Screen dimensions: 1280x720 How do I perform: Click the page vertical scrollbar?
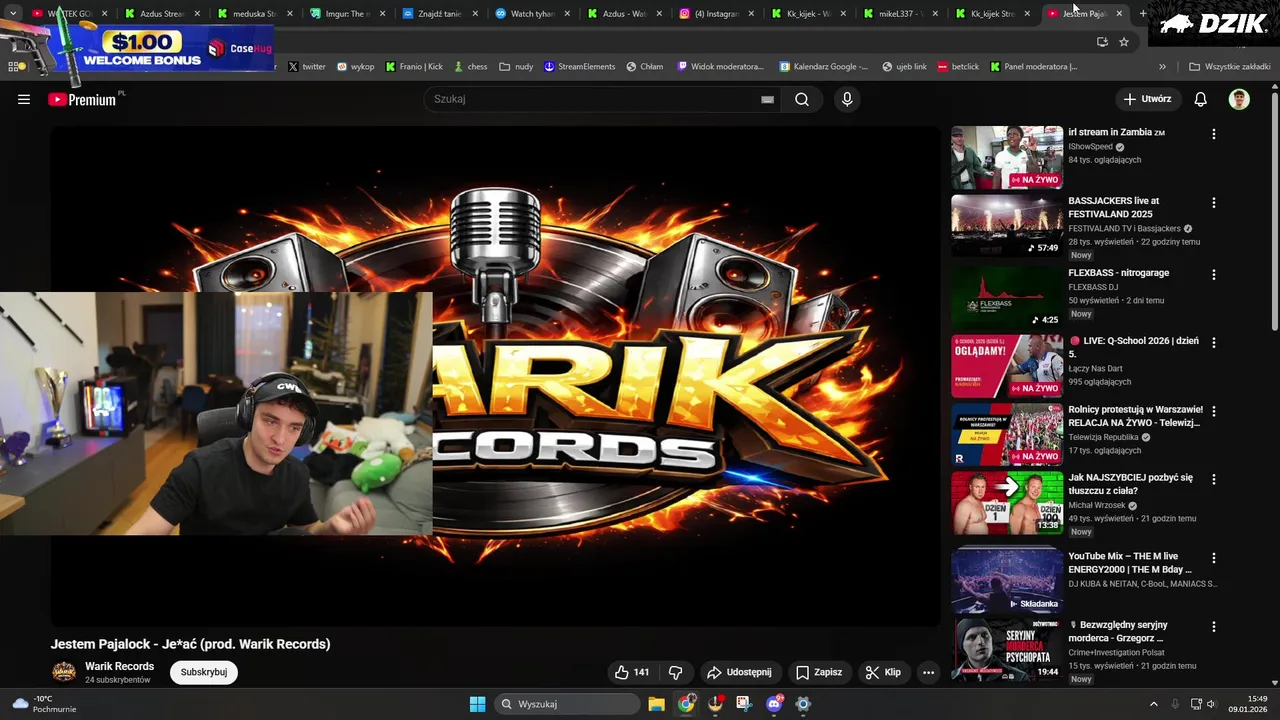1274,210
